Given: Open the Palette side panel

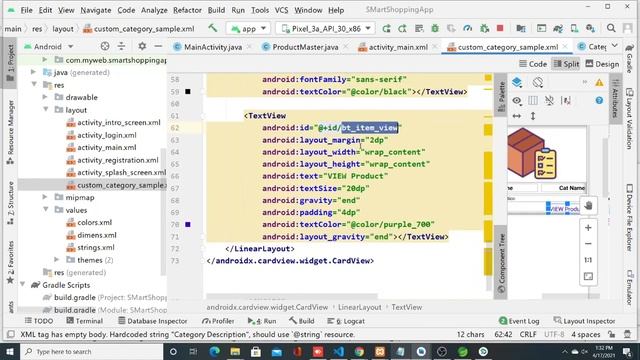Looking at the screenshot, I should 501,96.
